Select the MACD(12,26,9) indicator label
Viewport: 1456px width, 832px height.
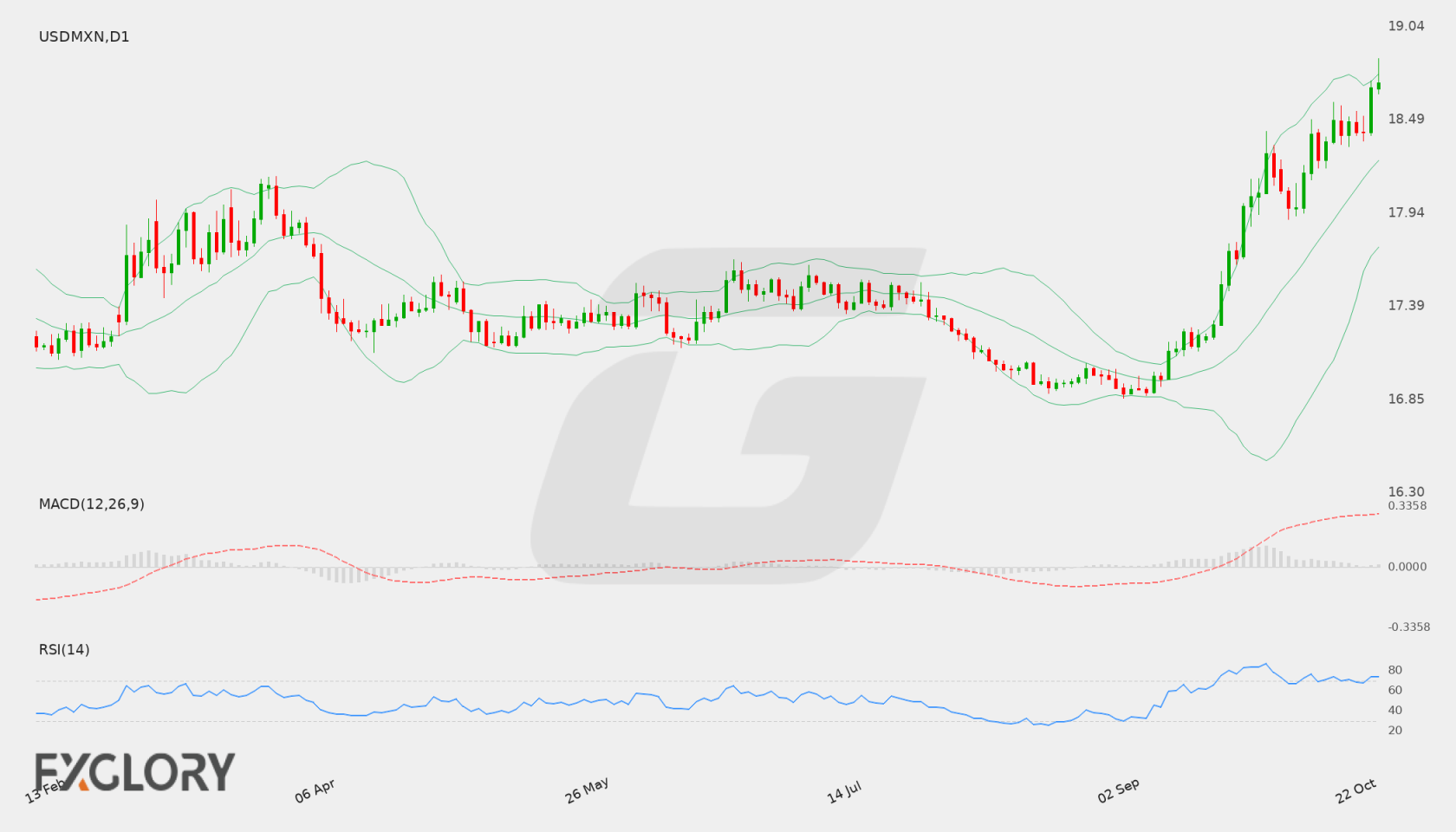(91, 504)
